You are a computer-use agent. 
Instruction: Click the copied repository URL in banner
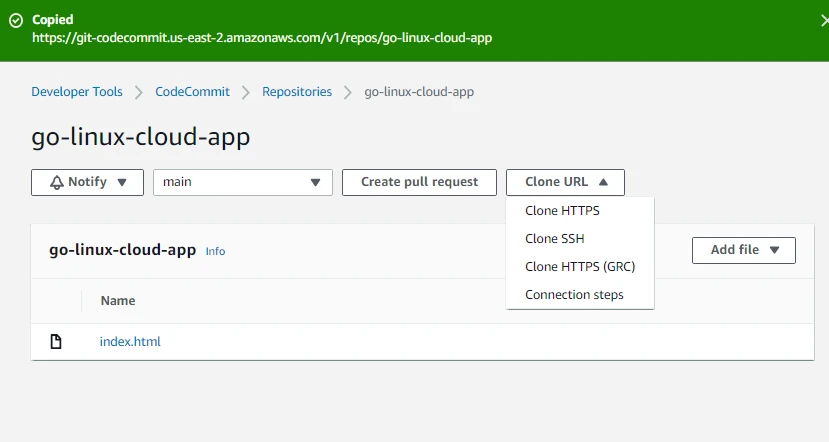(x=262, y=38)
